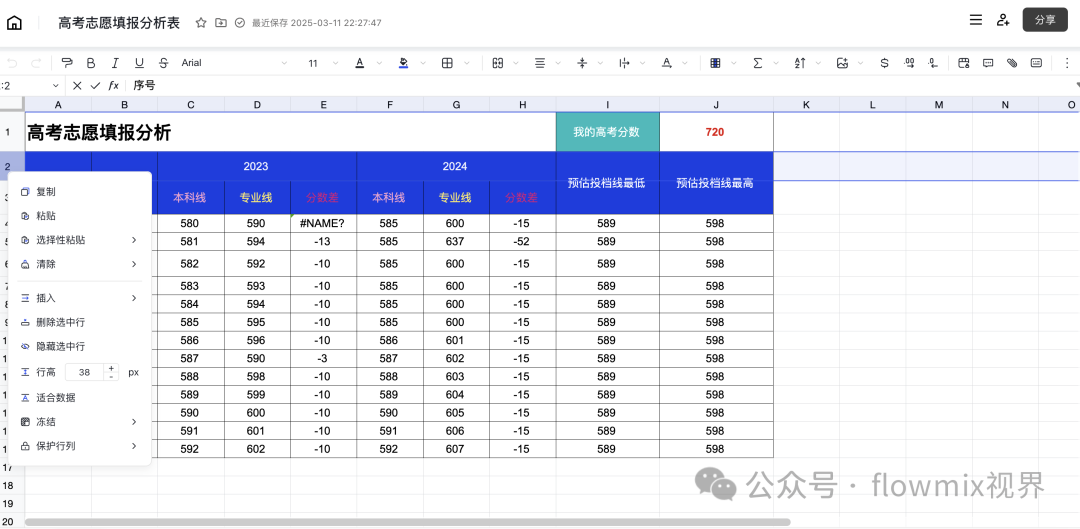Click the row height input showing 38

(85, 372)
